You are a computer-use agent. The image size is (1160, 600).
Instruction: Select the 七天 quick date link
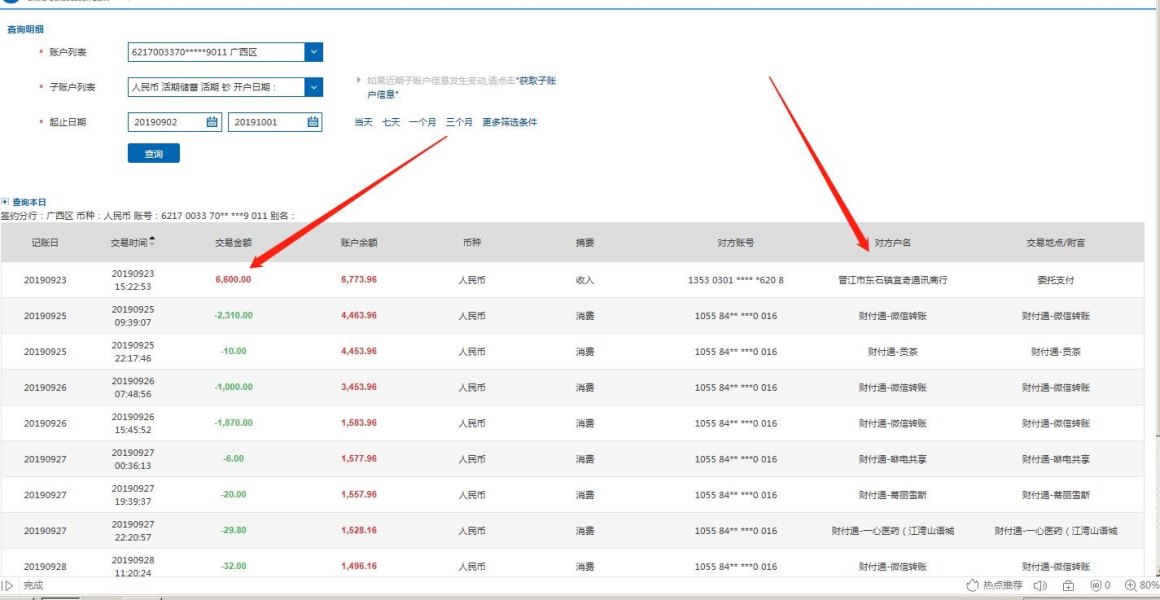click(x=391, y=122)
